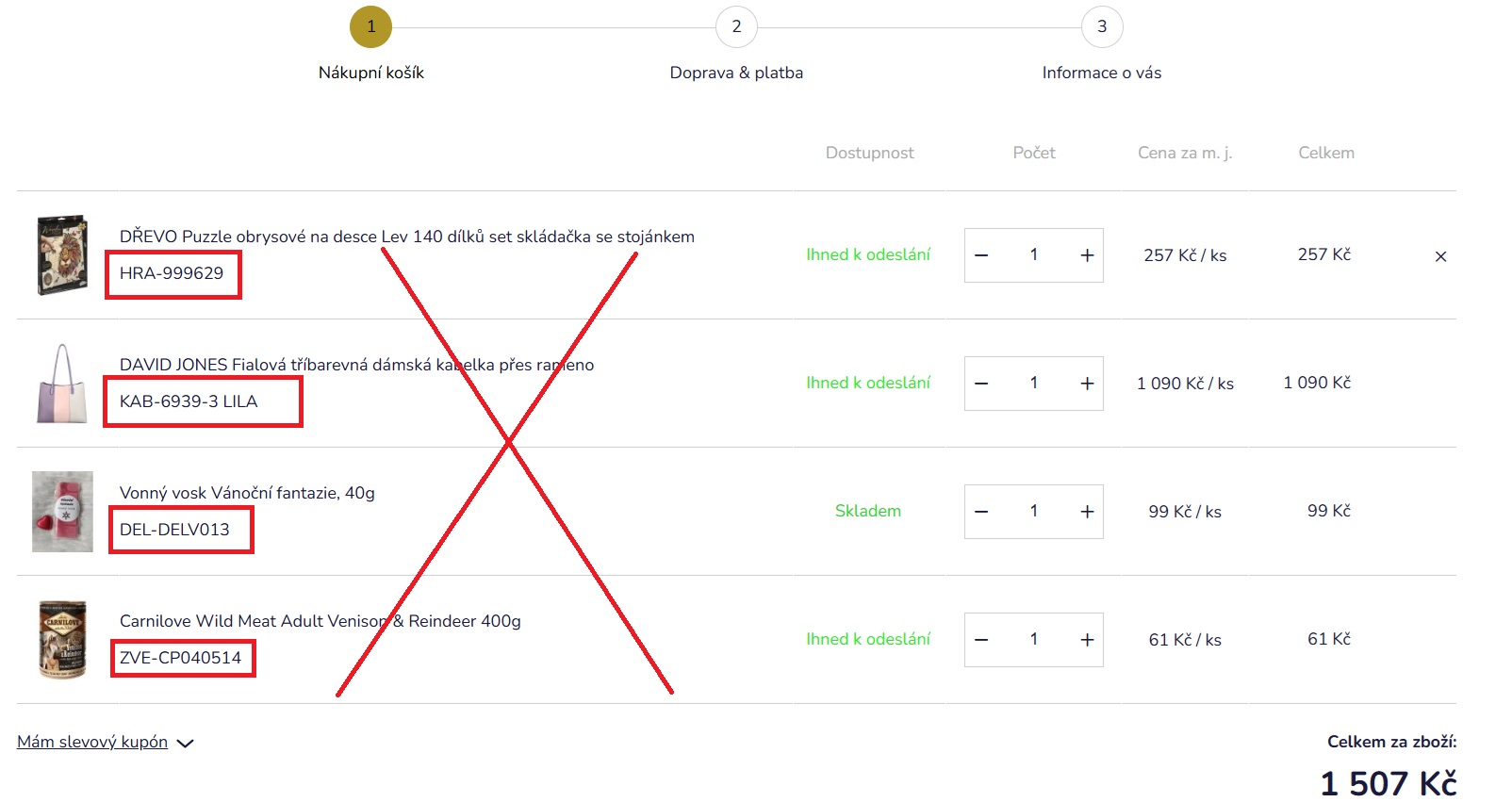Viewport: 1512px width, 802px height.
Task: Decrease quantity of Vonný vosk item
Action: pos(981,512)
